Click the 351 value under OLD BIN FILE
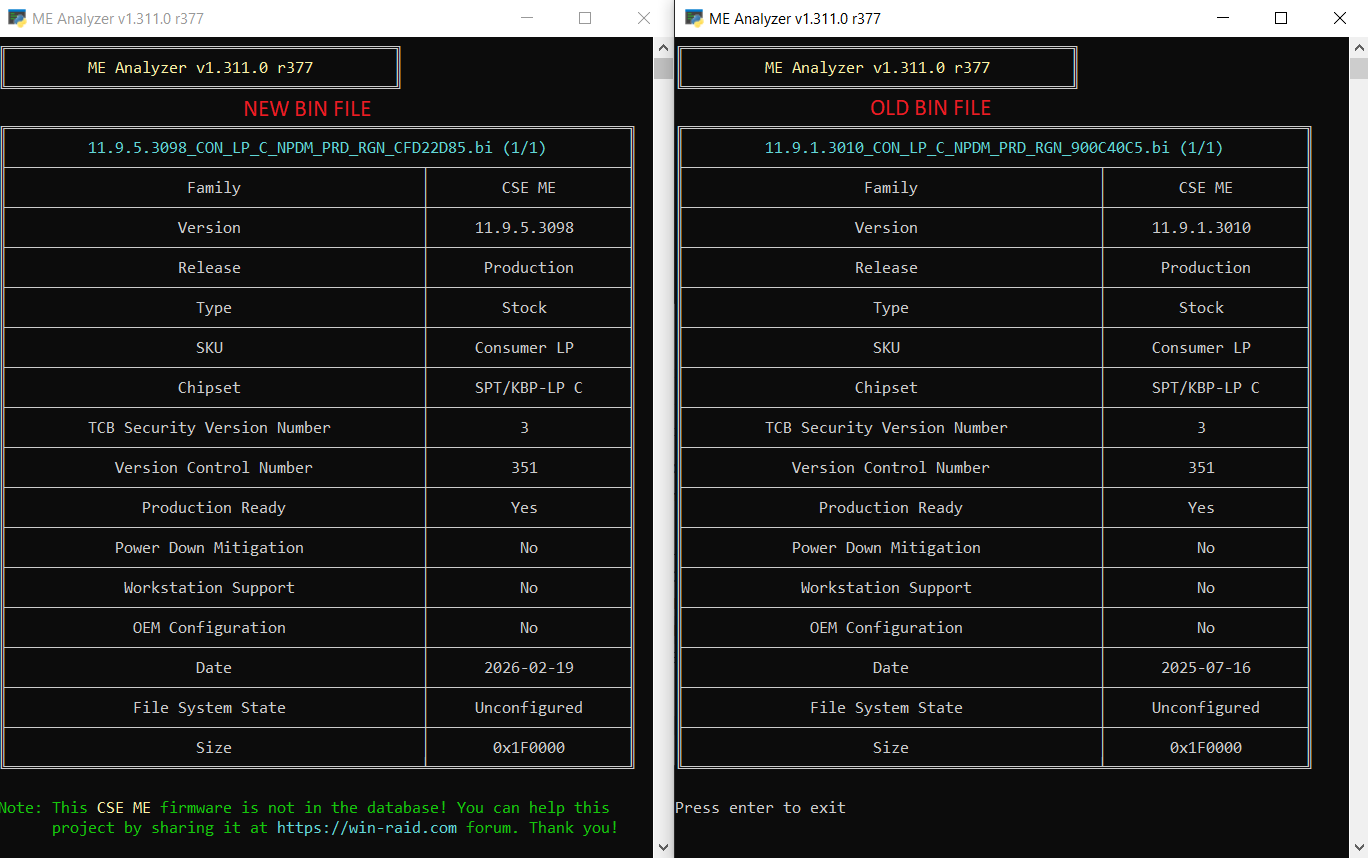Screen dimensions: 1368x858 (x=1201, y=468)
